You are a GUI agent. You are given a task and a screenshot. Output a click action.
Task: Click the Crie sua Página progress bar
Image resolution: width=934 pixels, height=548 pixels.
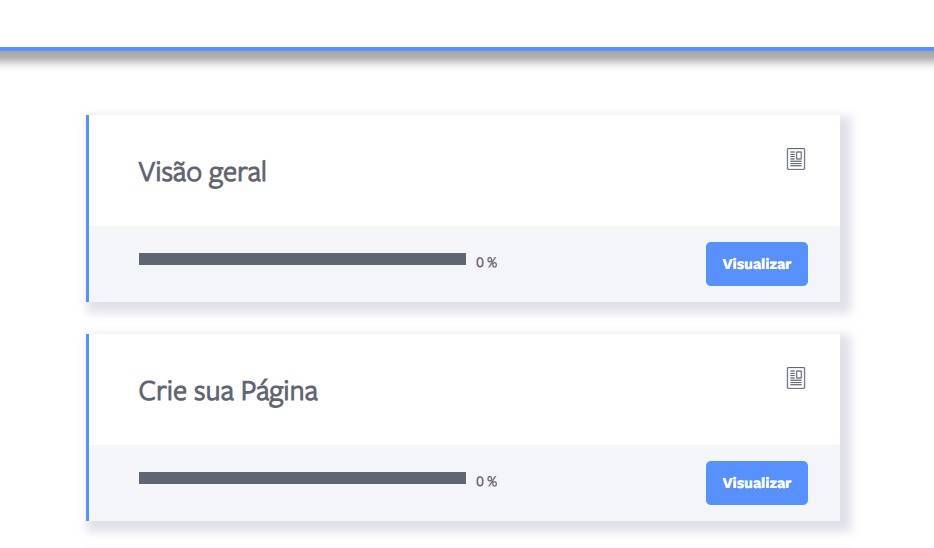[x=302, y=478]
